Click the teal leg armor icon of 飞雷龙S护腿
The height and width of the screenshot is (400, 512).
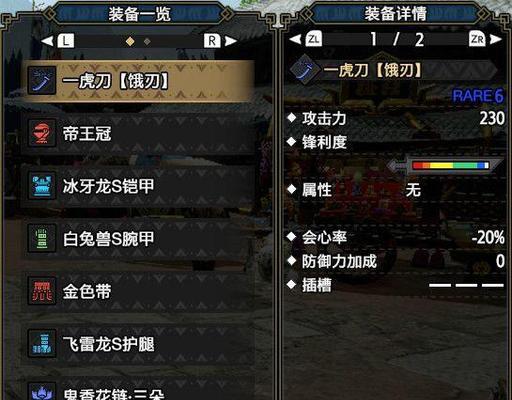tap(42, 344)
